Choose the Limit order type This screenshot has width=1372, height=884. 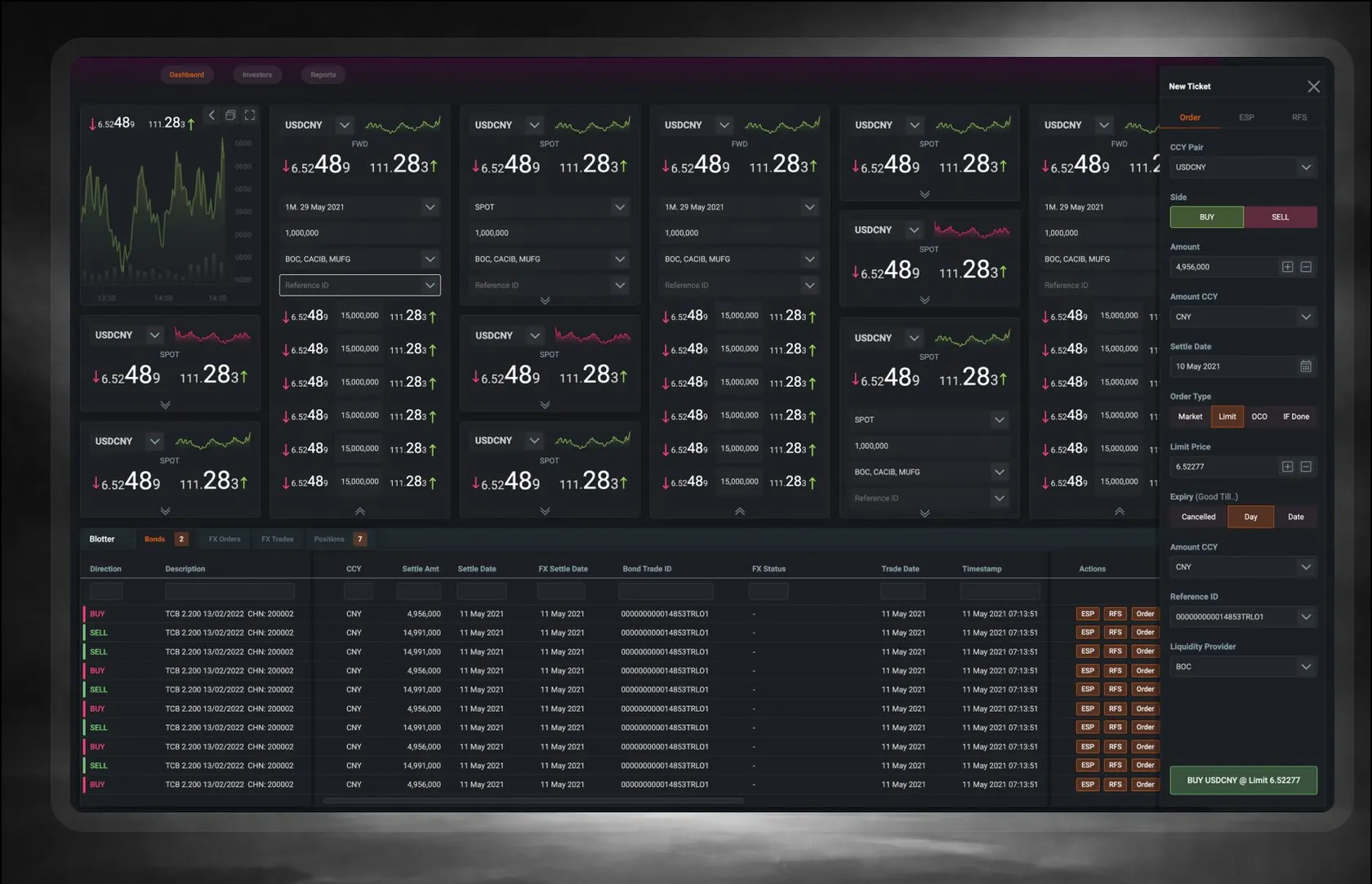click(x=1227, y=417)
